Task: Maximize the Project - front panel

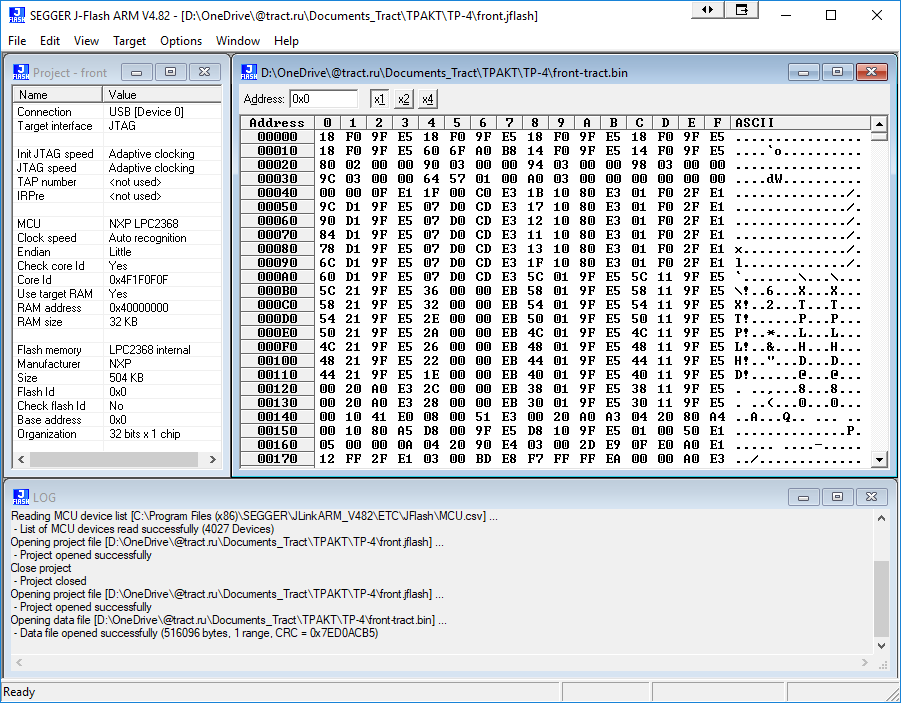Action: [x=171, y=72]
